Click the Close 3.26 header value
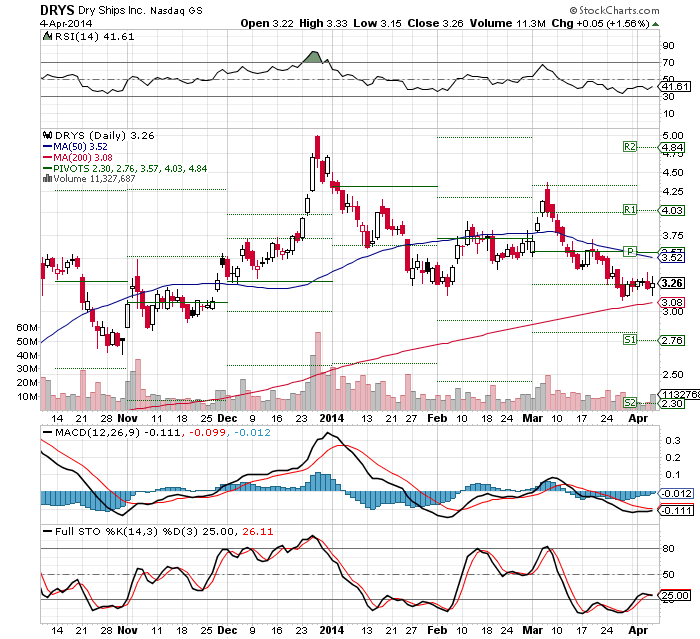This screenshot has width=700, height=639. pos(435,23)
